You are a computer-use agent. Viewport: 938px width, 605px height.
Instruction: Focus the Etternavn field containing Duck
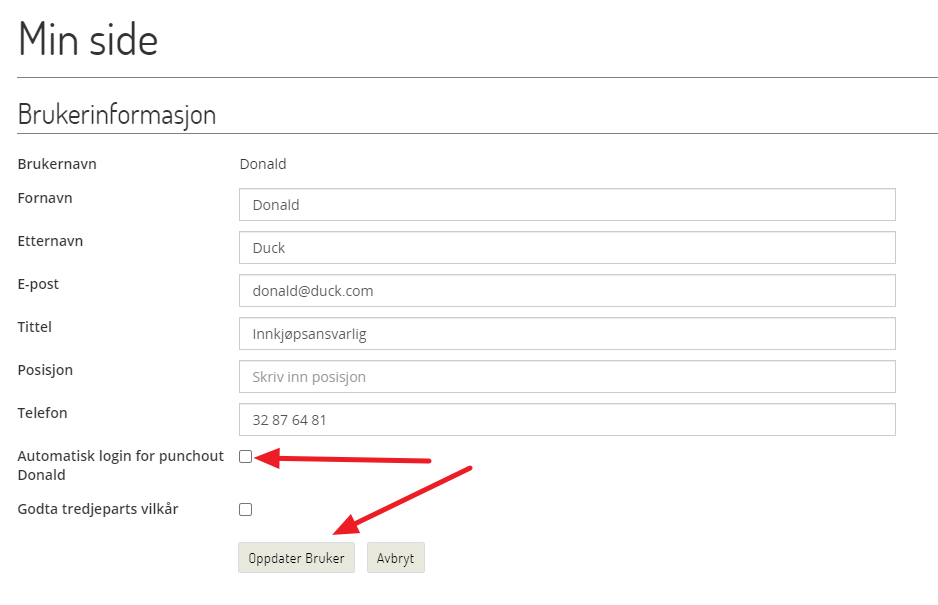click(567, 248)
